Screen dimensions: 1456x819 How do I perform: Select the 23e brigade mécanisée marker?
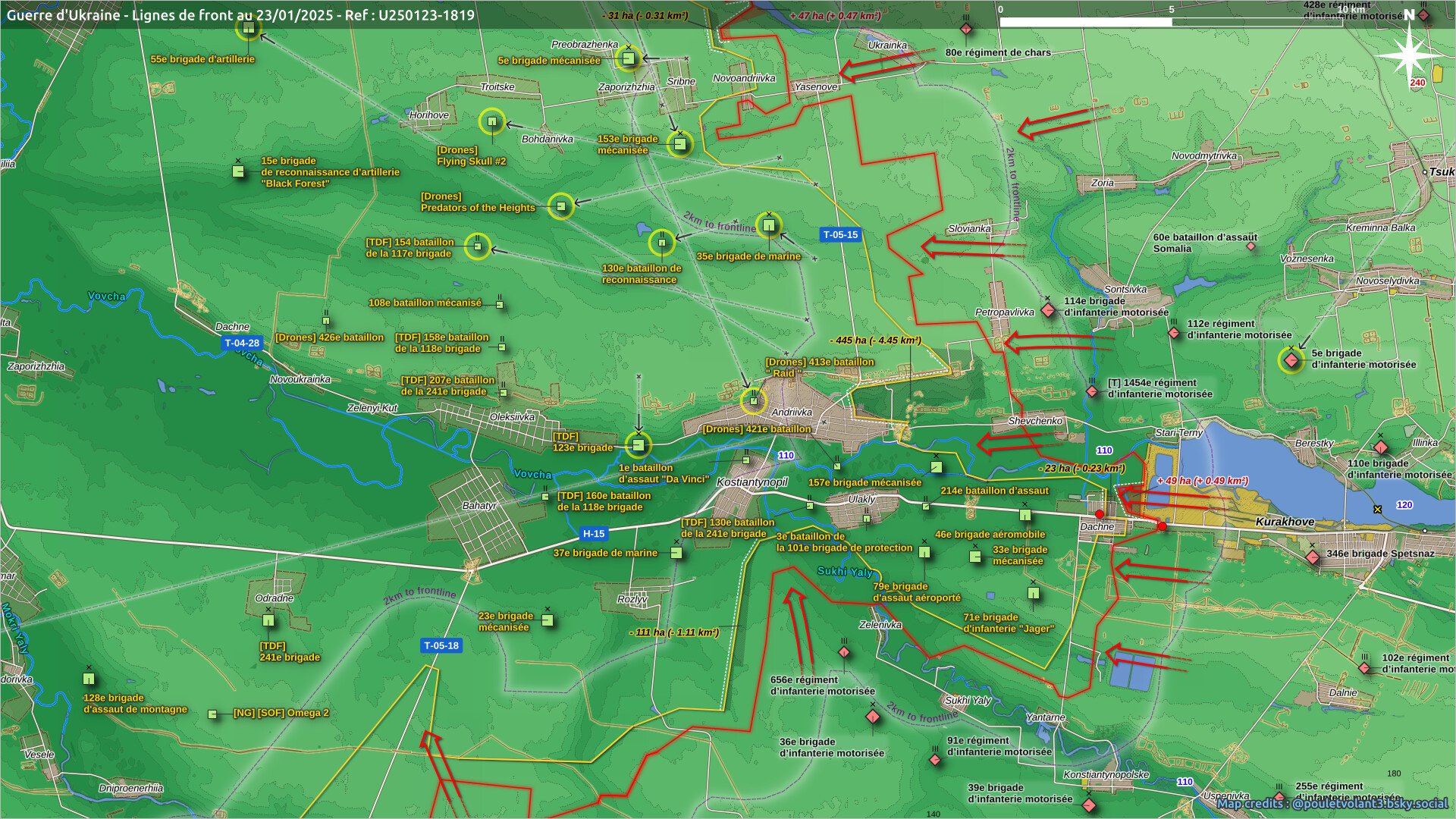click(x=548, y=620)
